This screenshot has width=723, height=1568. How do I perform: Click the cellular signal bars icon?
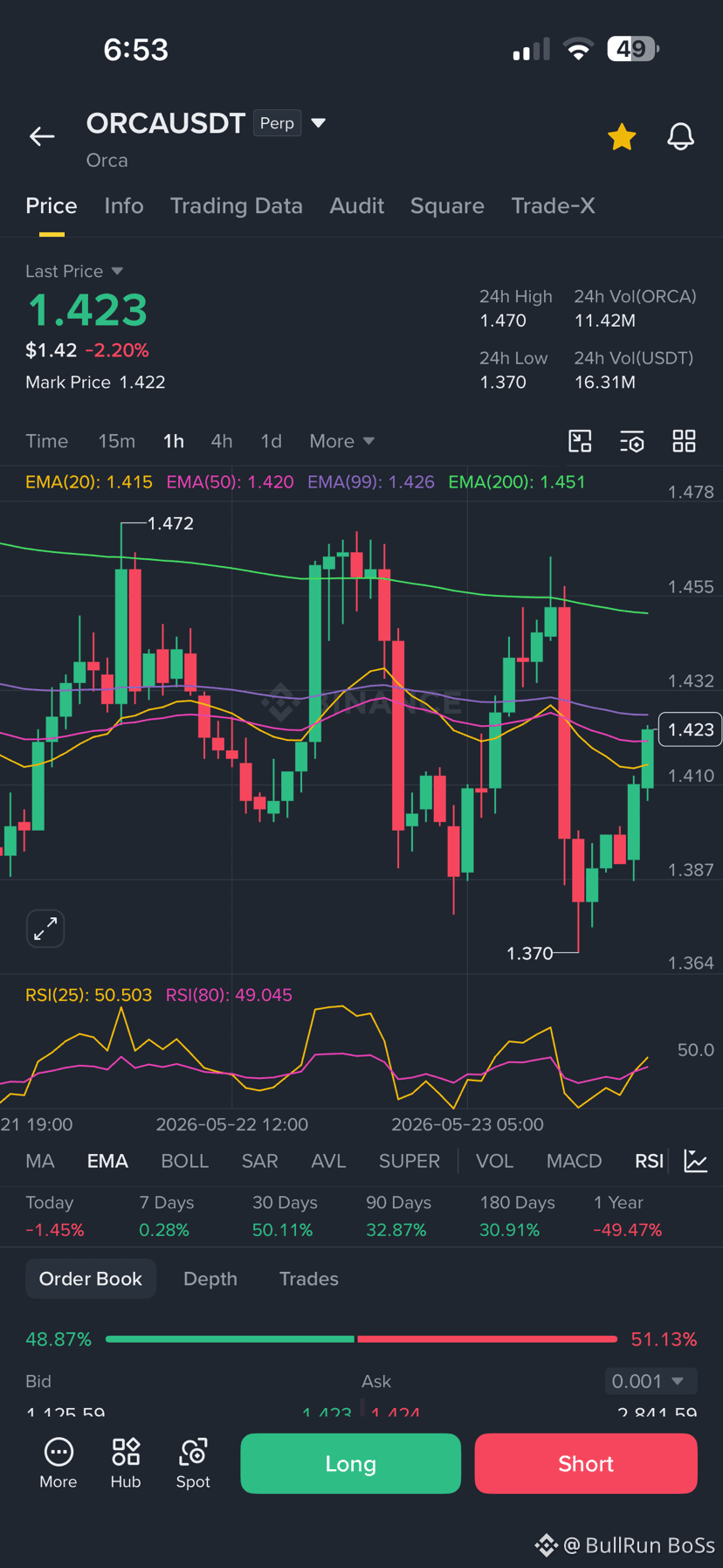point(531,50)
